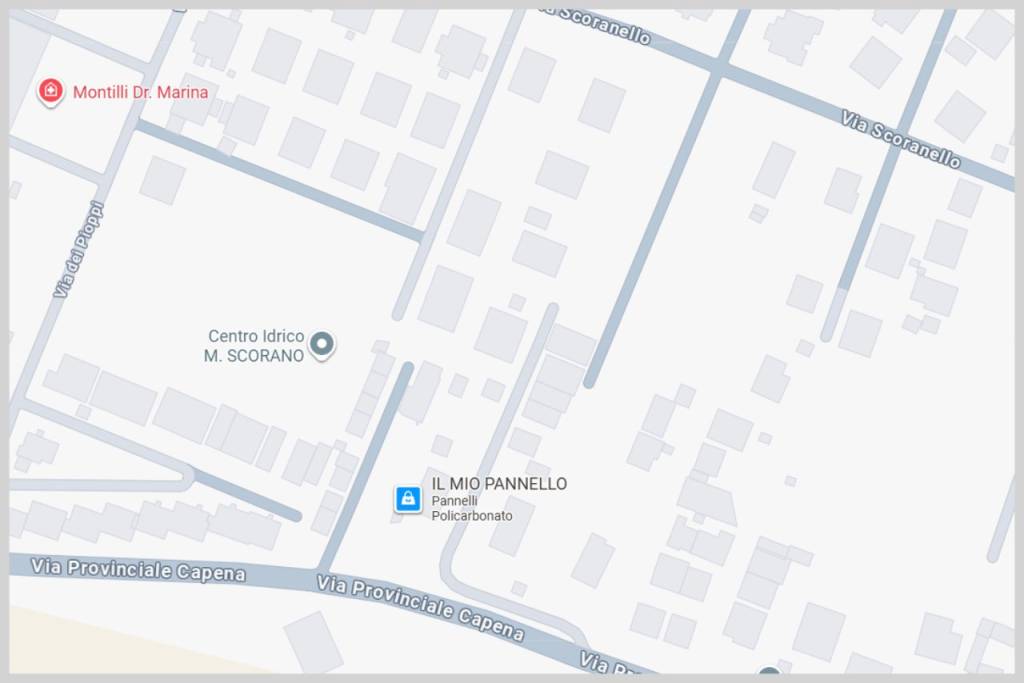This screenshot has height=683, width=1024.
Task: Open the Montilli Dr. Marina place label
Action: click(140, 92)
